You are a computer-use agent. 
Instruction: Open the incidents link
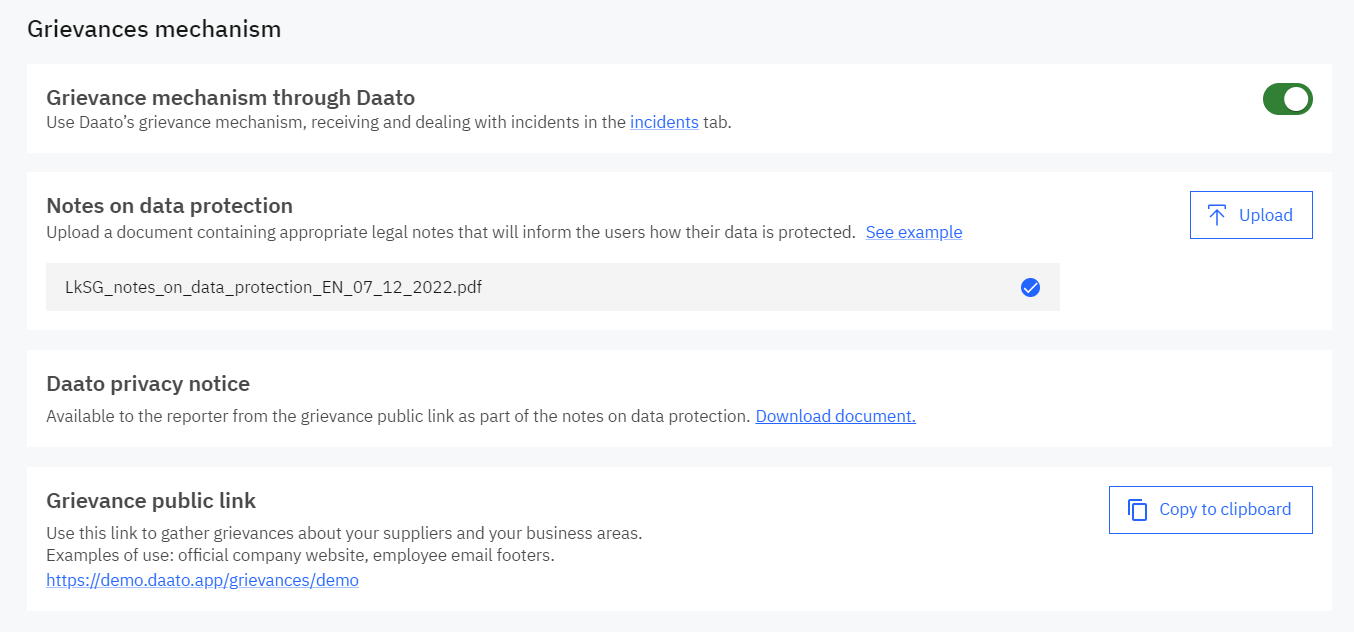(664, 123)
